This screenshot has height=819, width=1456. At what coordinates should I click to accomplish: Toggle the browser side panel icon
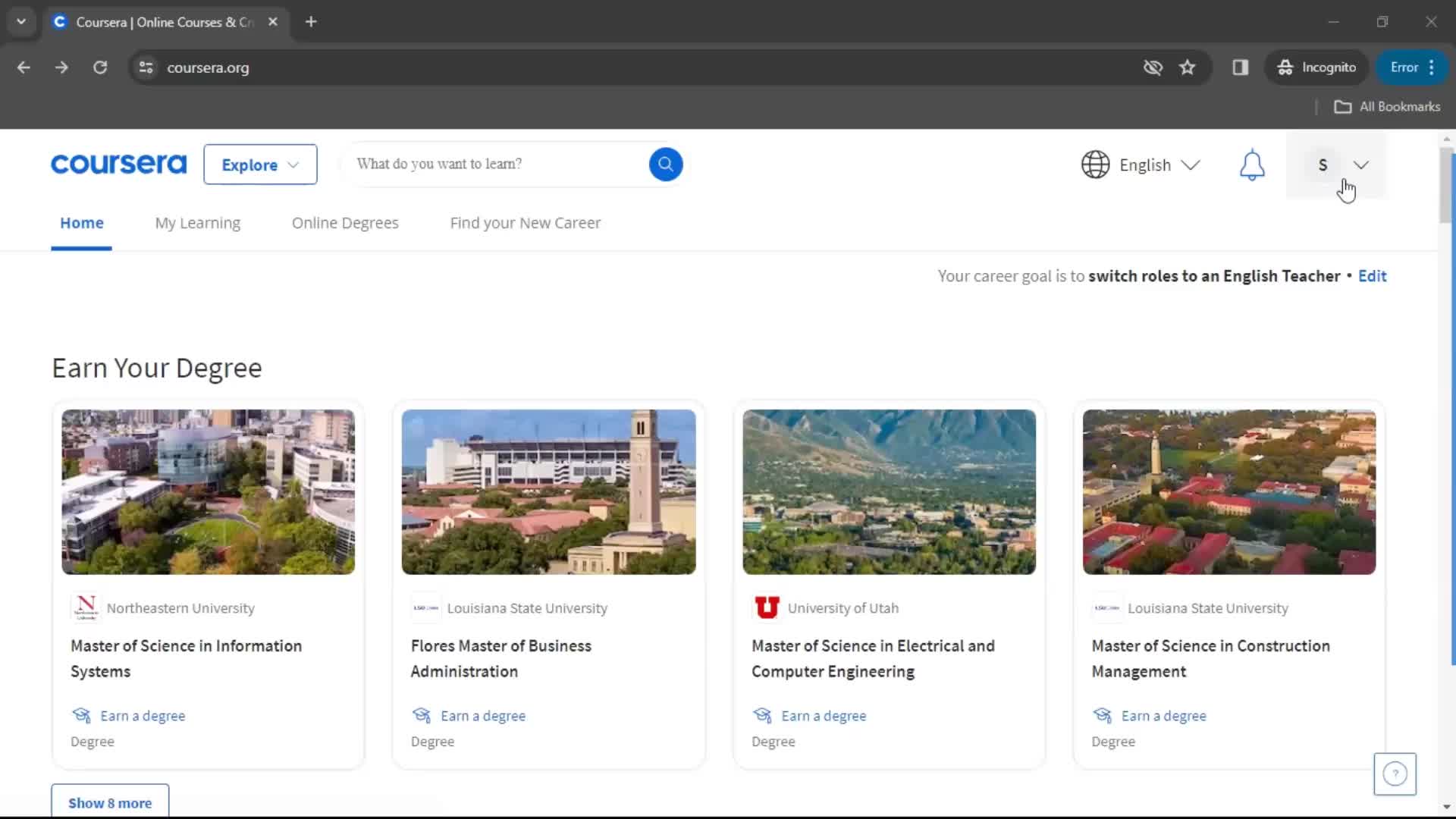click(x=1241, y=67)
